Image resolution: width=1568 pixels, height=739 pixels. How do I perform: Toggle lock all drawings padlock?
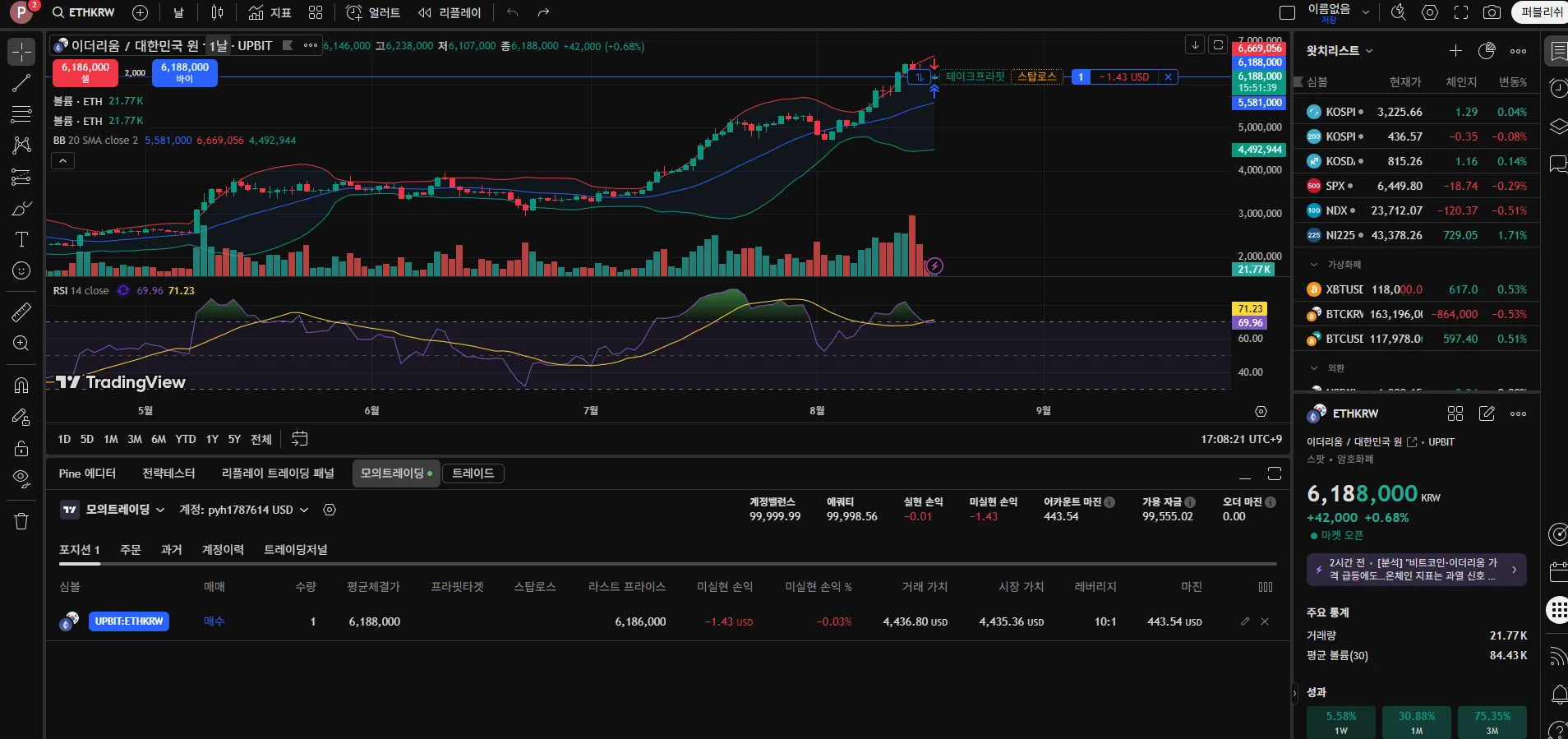tap(21, 448)
